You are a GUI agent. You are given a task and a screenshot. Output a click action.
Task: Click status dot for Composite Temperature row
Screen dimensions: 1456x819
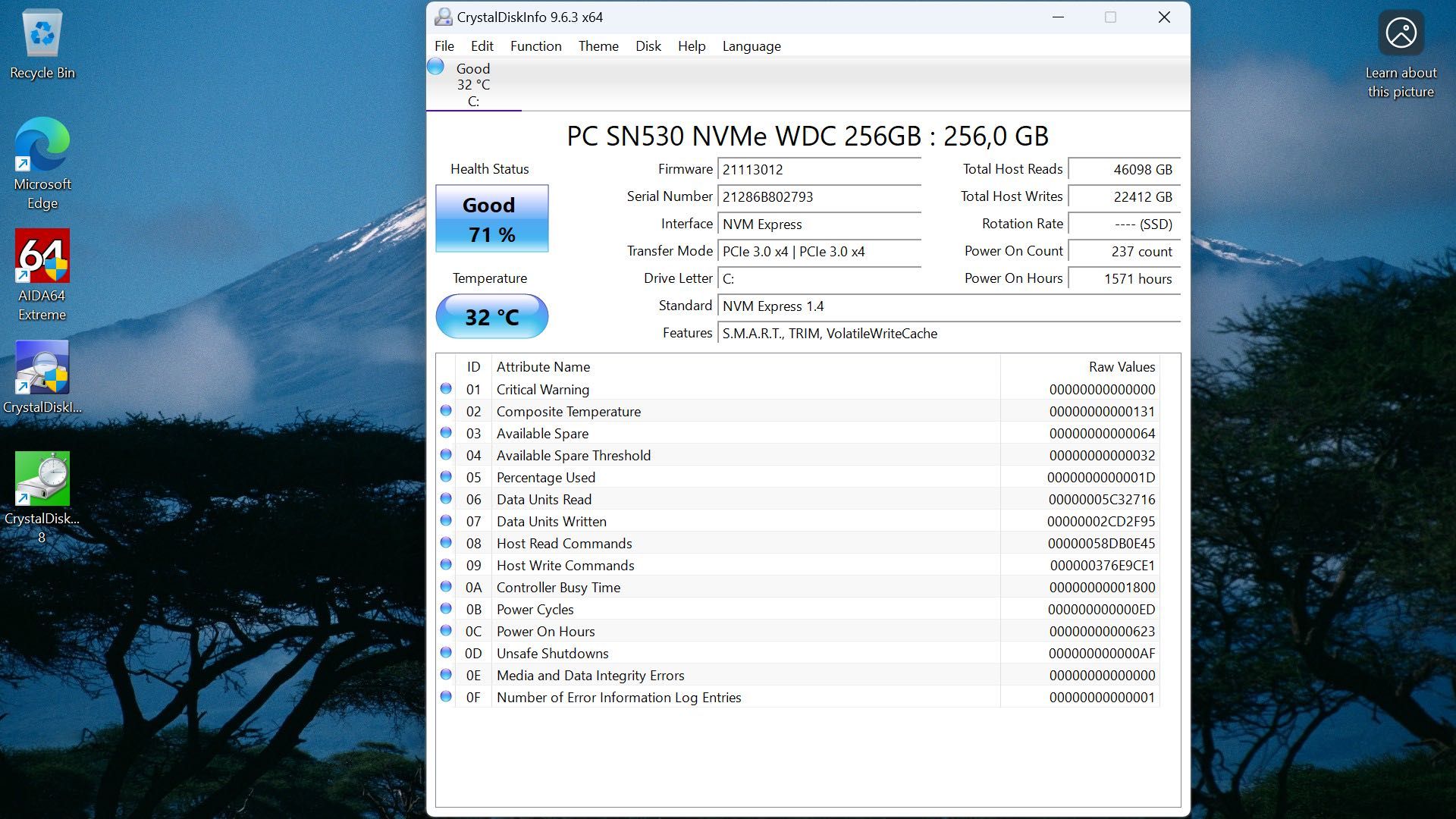point(446,411)
